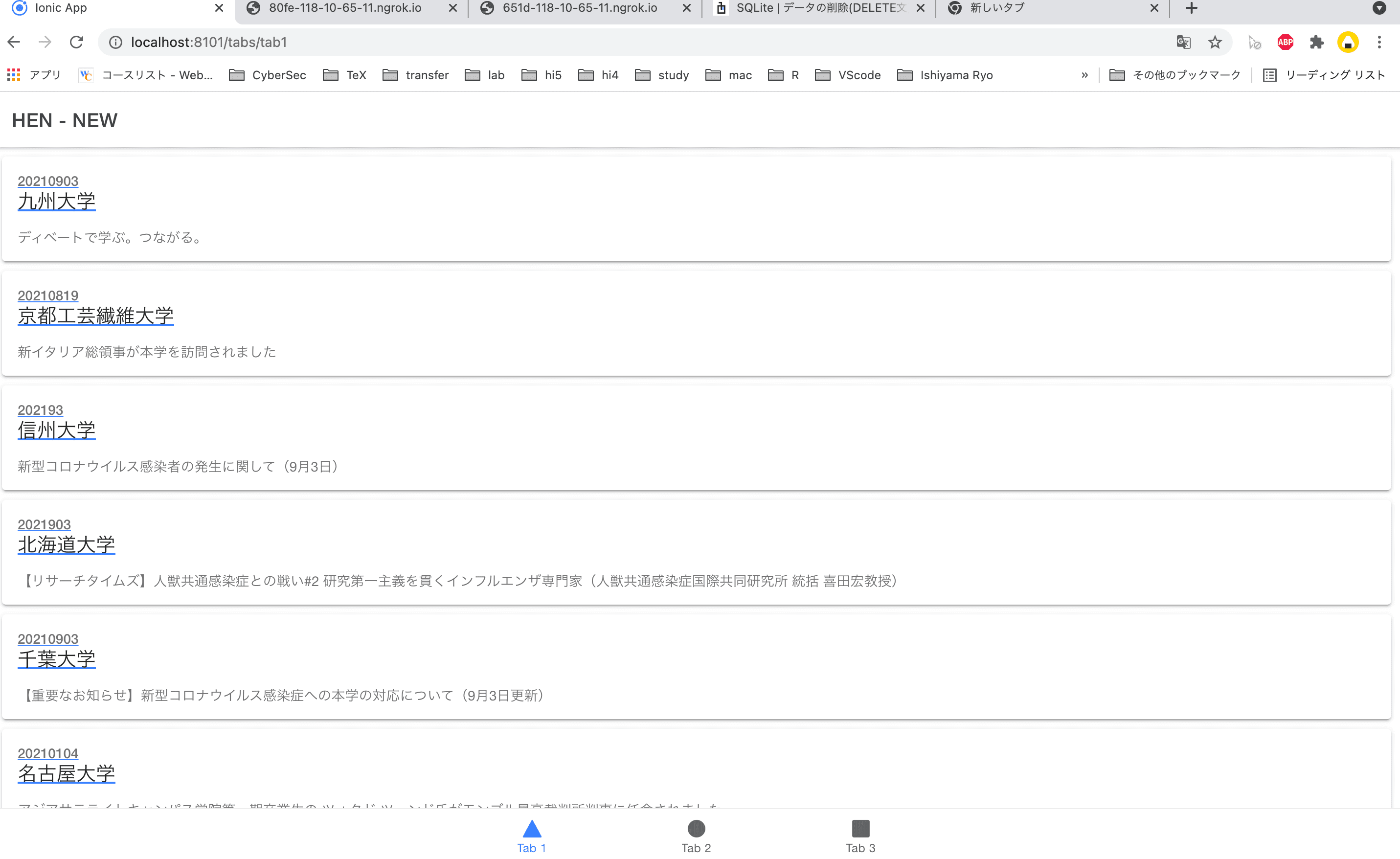Open the lab bookmark folder
Image resolution: width=1400 pixels, height=859 pixels.
485,75
